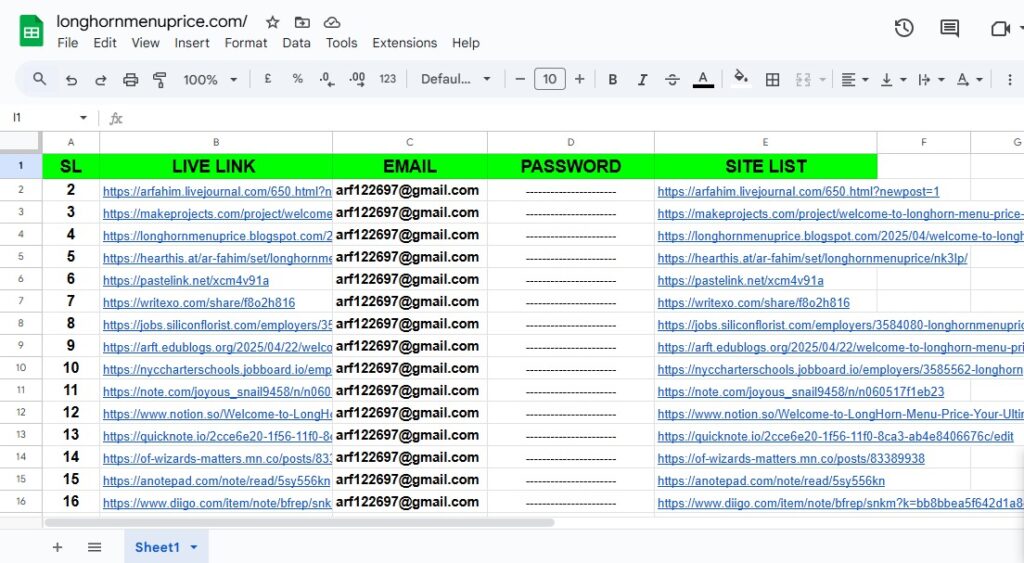The image size is (1024, 563).
Task: Decrease font size minus button
Action: (520, 79)
